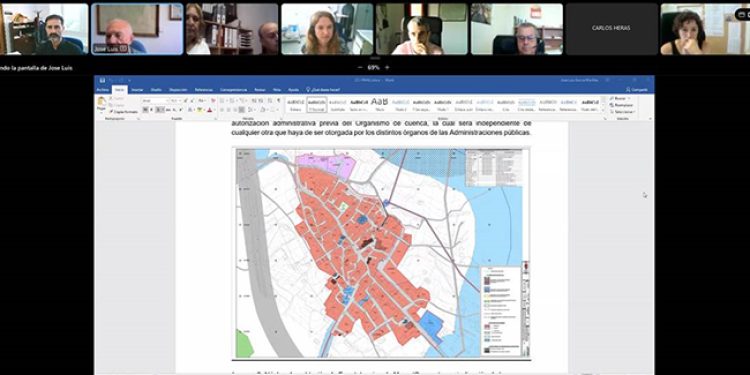Select the CARLOS HERAS participant tile
Image resolution: width=750 pixels, height=375 pixels.
coord(611,29)
